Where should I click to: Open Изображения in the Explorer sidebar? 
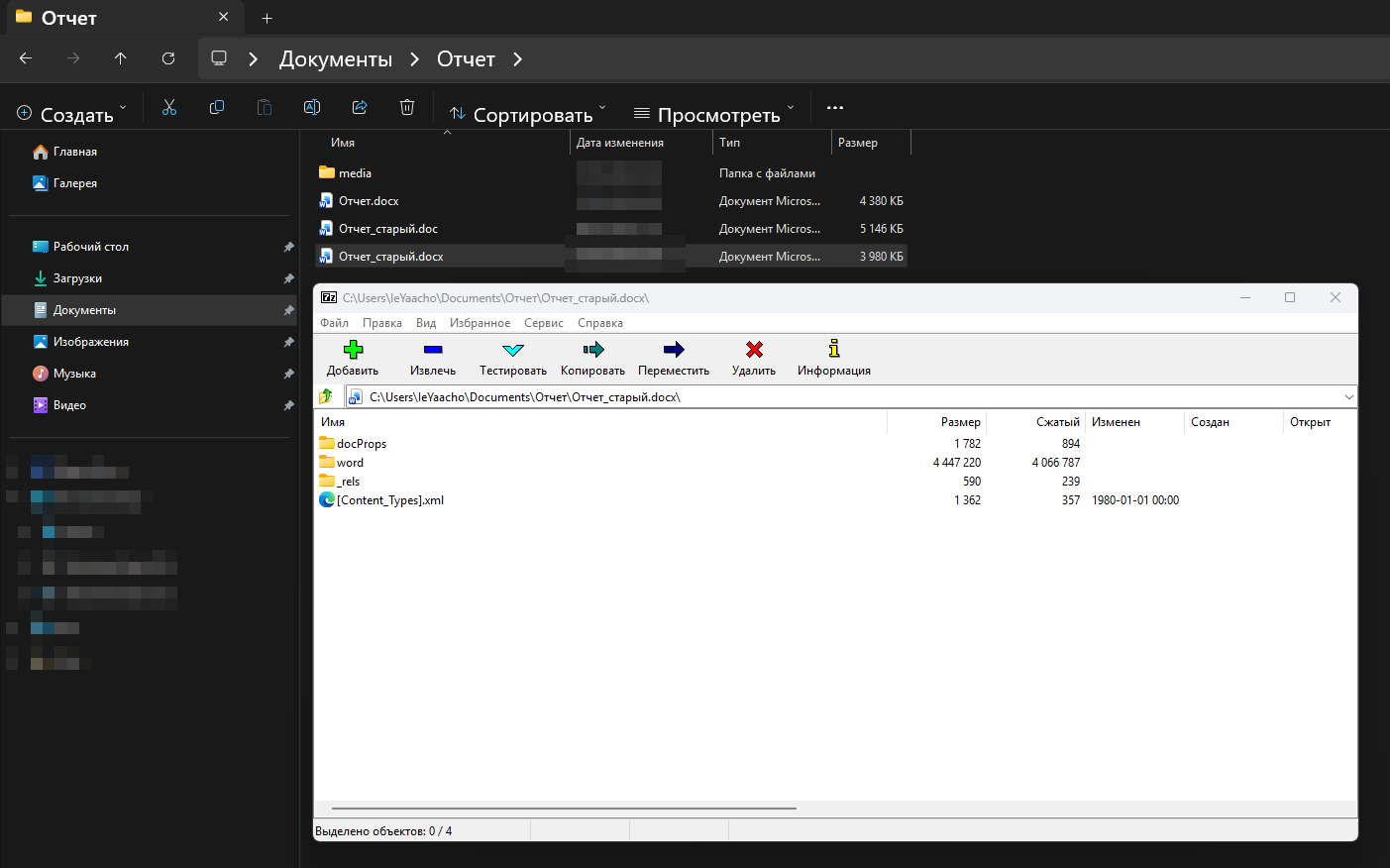point(91,342)
